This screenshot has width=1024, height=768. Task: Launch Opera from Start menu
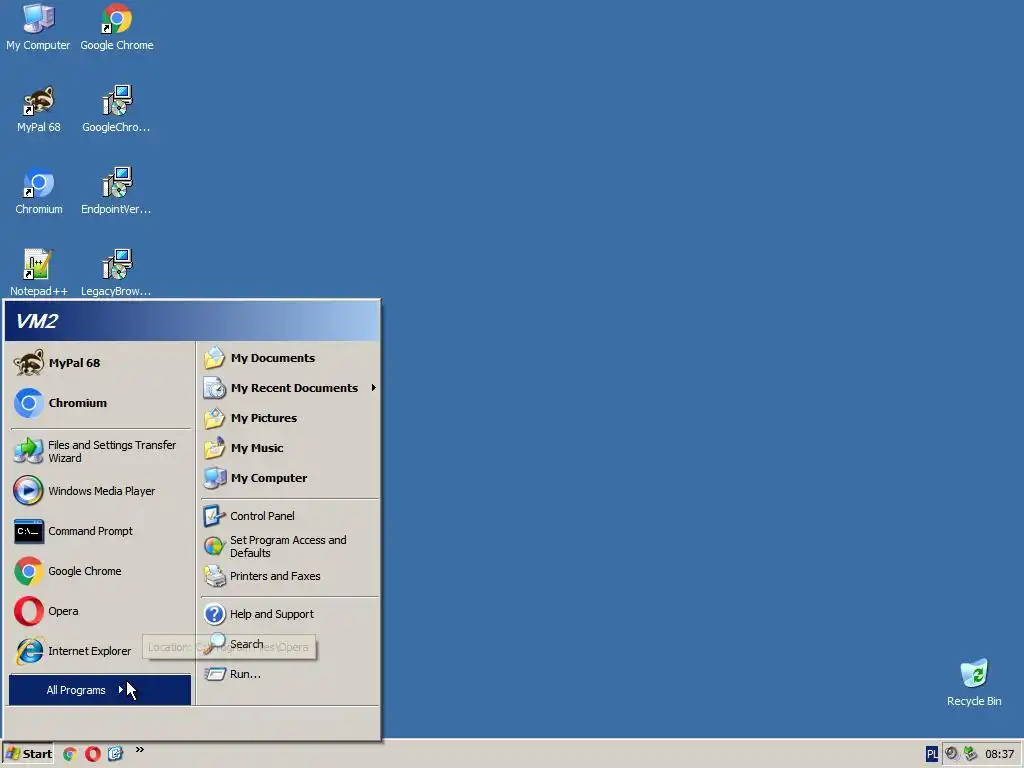101,611
